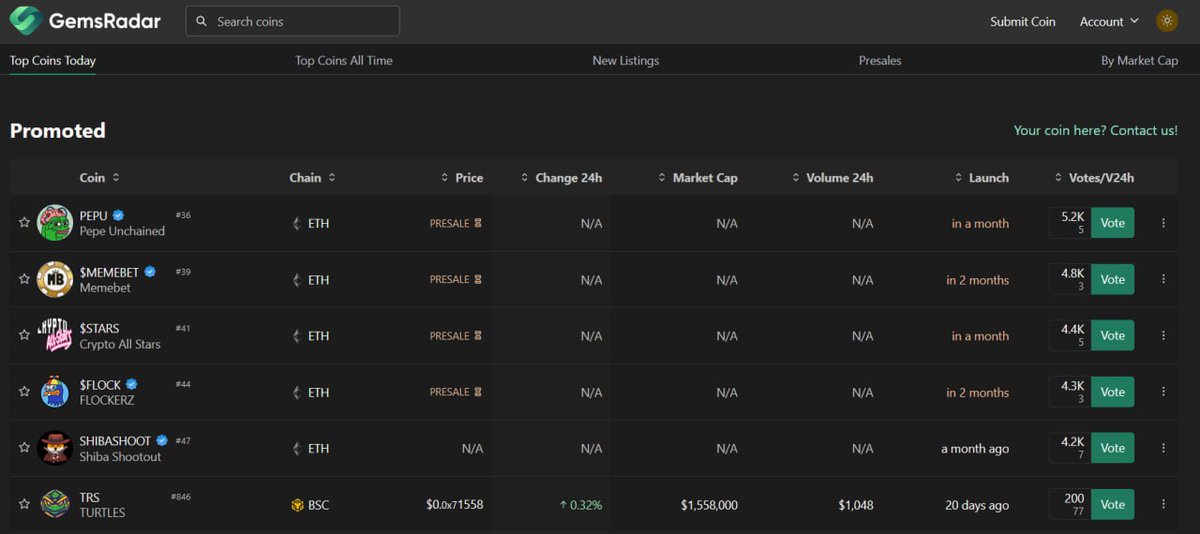Favorite the $MEMEBET coin with star
Viewport: 1200px width, 534px height.
(24, 280)
